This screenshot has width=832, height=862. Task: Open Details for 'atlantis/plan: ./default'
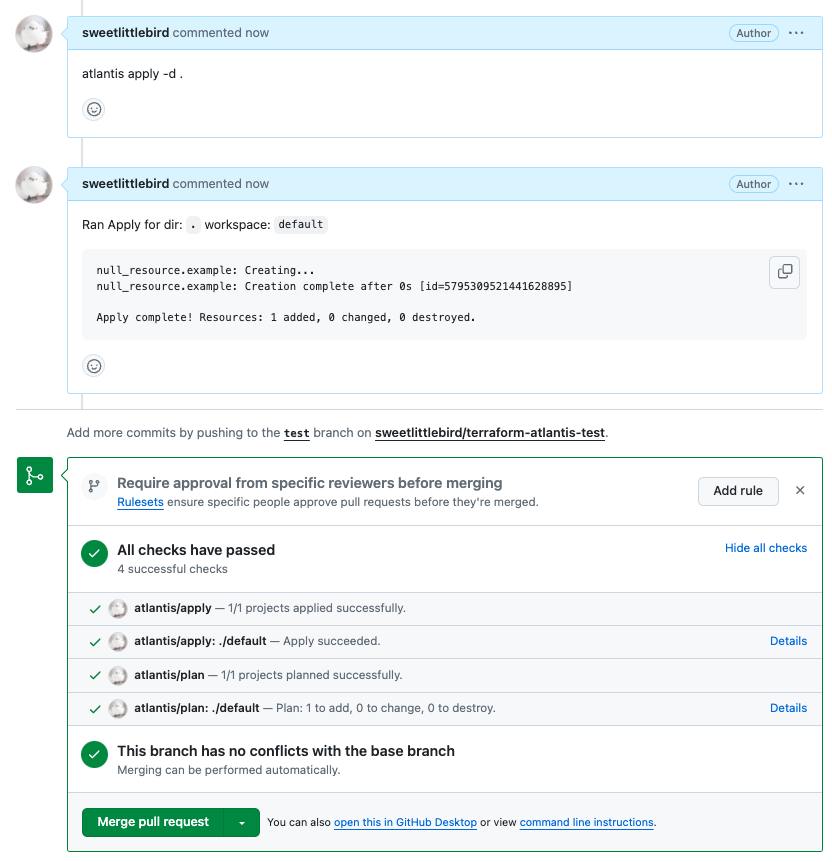pyautogui.click(x=788, y=708)
